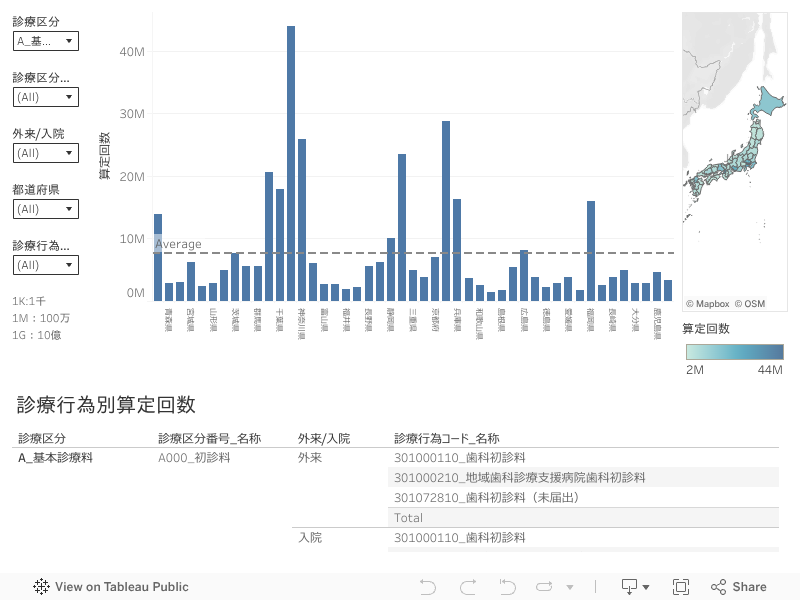Open the View on Tableau Public link
This screenshot has width=800, height=600.
point(121,587)
